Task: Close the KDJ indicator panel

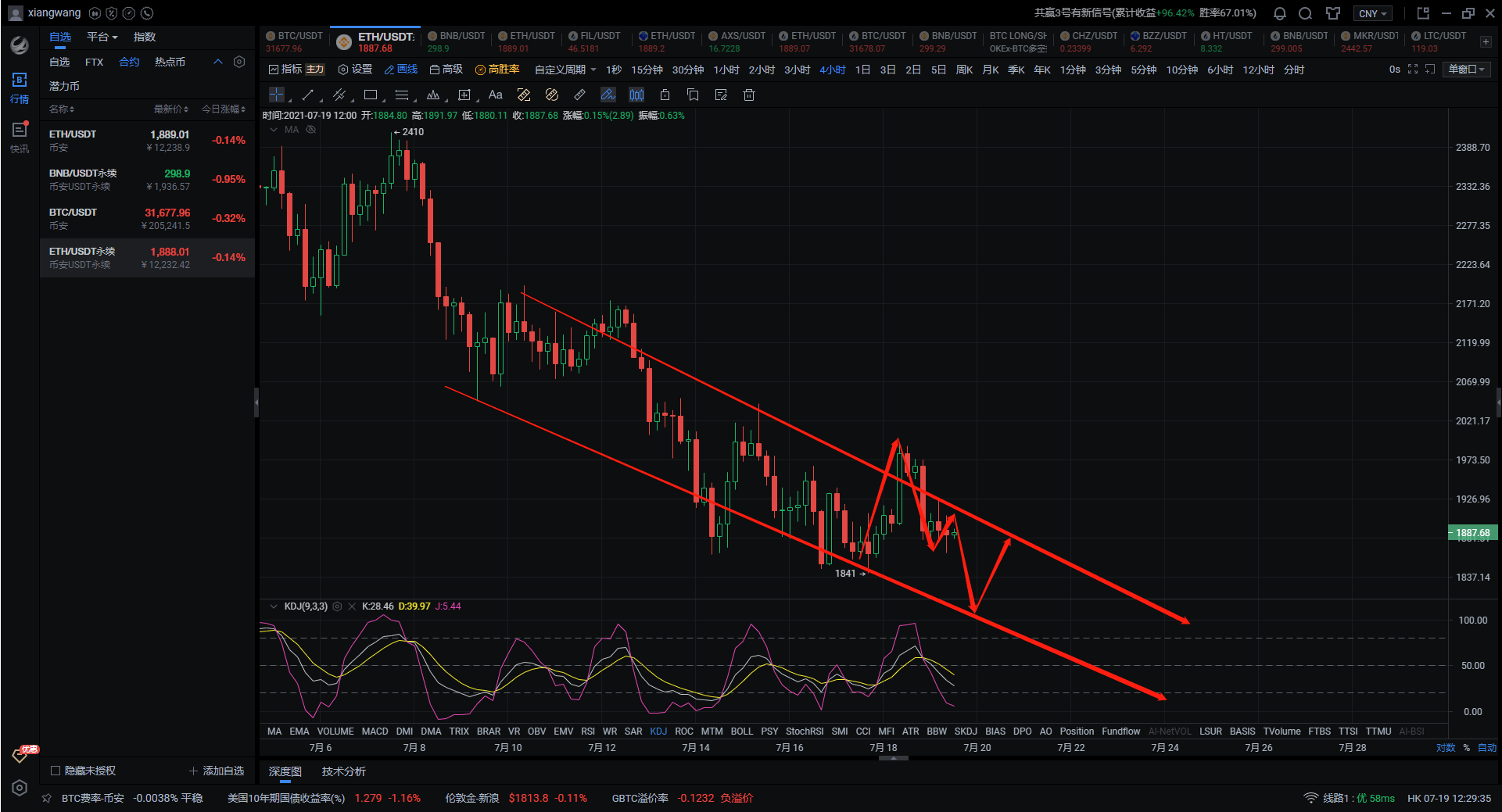Action: coord(352,606)
